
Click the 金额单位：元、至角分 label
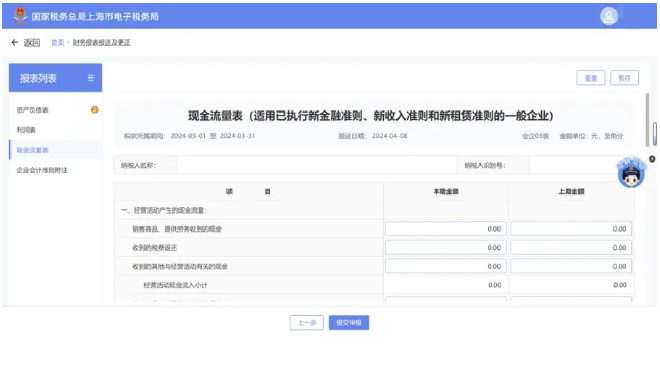(x=591, y=136)
